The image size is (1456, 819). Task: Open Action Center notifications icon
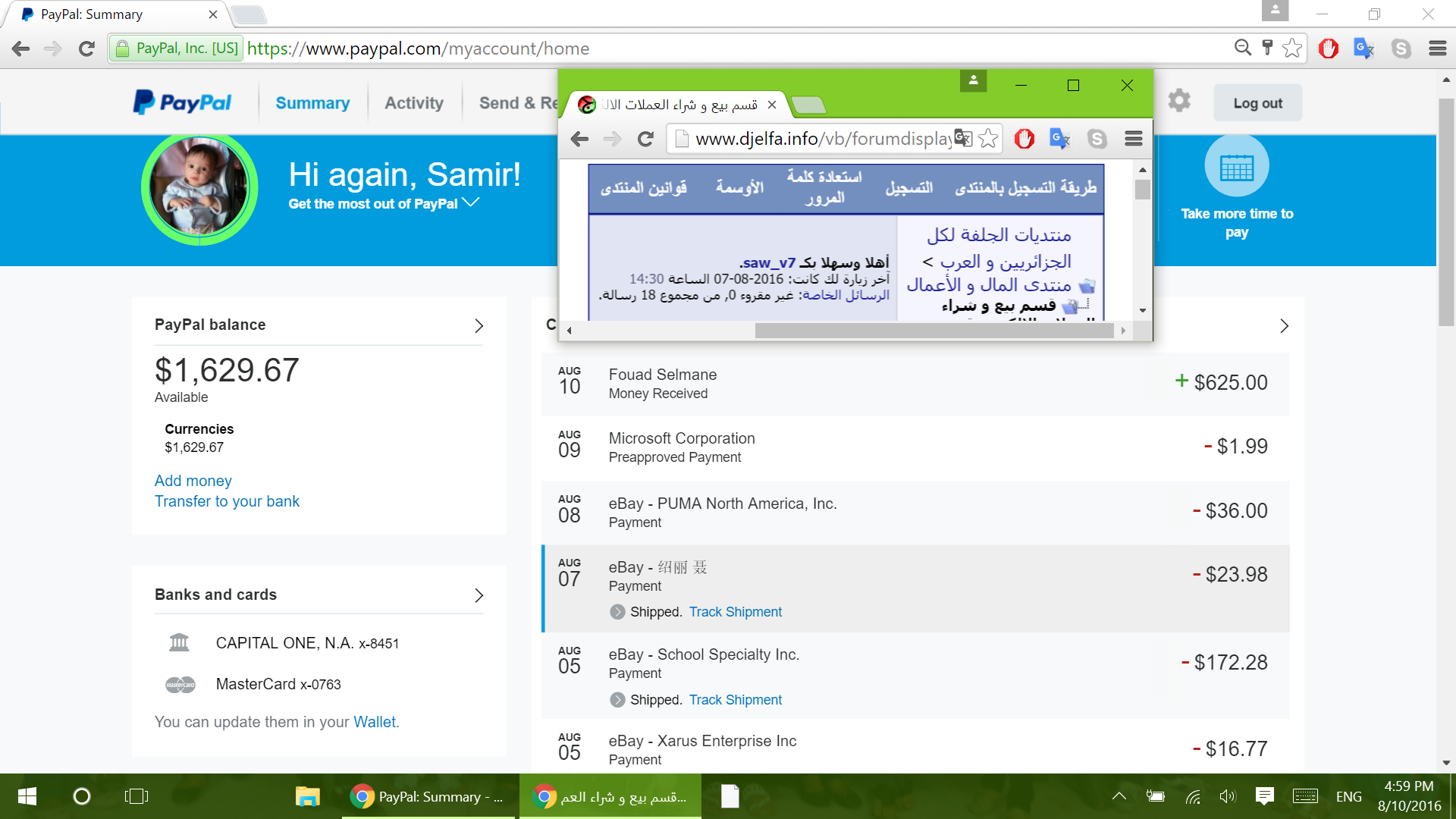[1264, 796]
